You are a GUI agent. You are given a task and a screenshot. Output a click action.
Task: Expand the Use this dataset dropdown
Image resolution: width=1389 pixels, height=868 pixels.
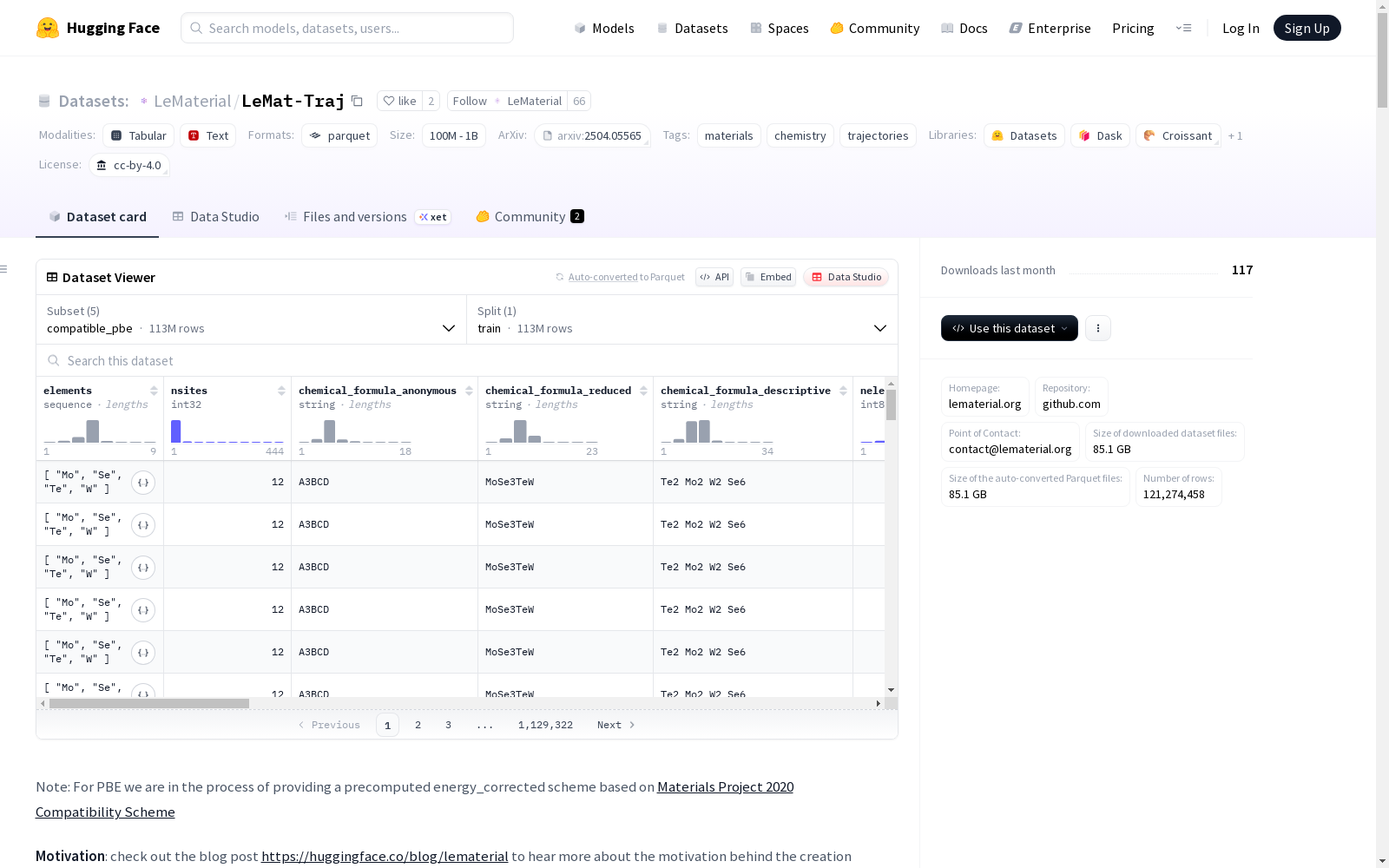click(1010, 328)
